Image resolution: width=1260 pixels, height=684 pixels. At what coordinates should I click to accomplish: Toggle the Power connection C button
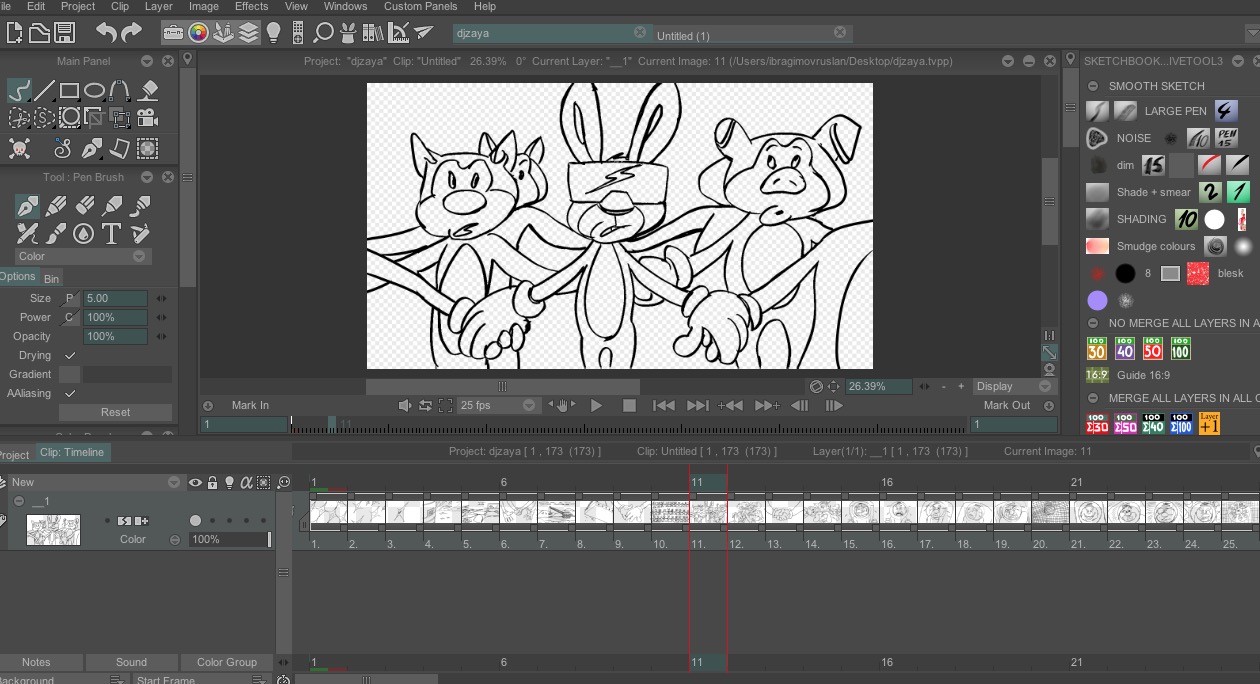70,317
